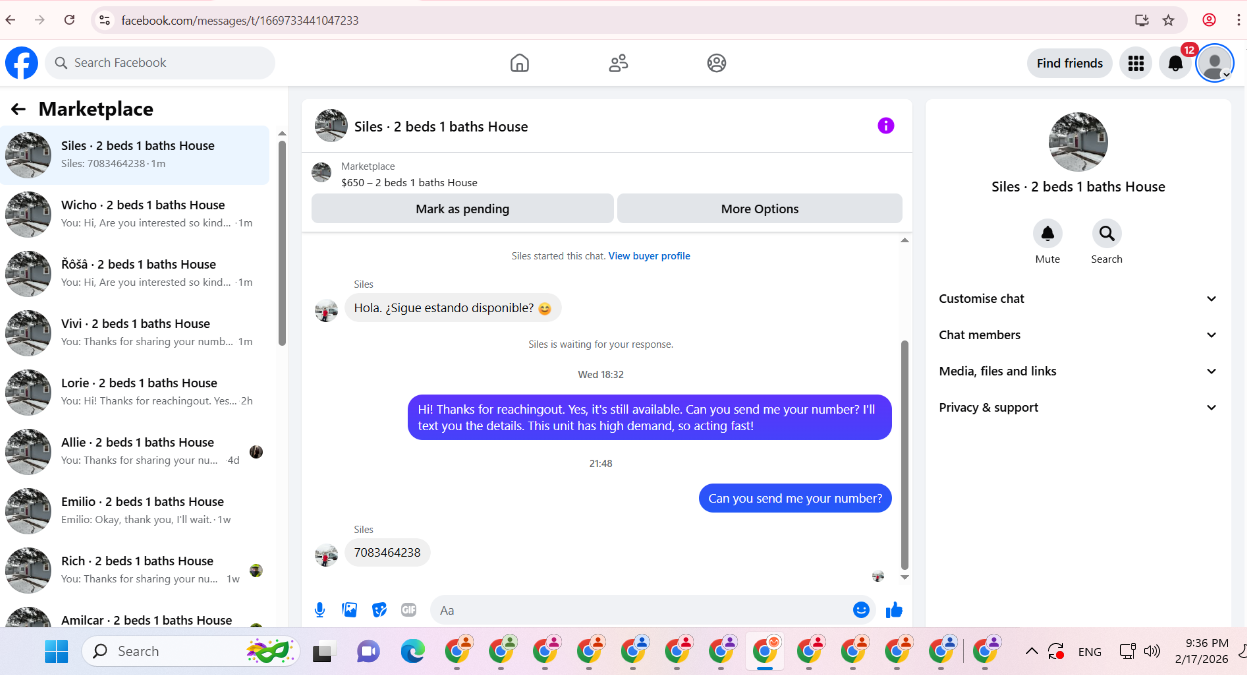Click Find friends button

(1069, 63)
